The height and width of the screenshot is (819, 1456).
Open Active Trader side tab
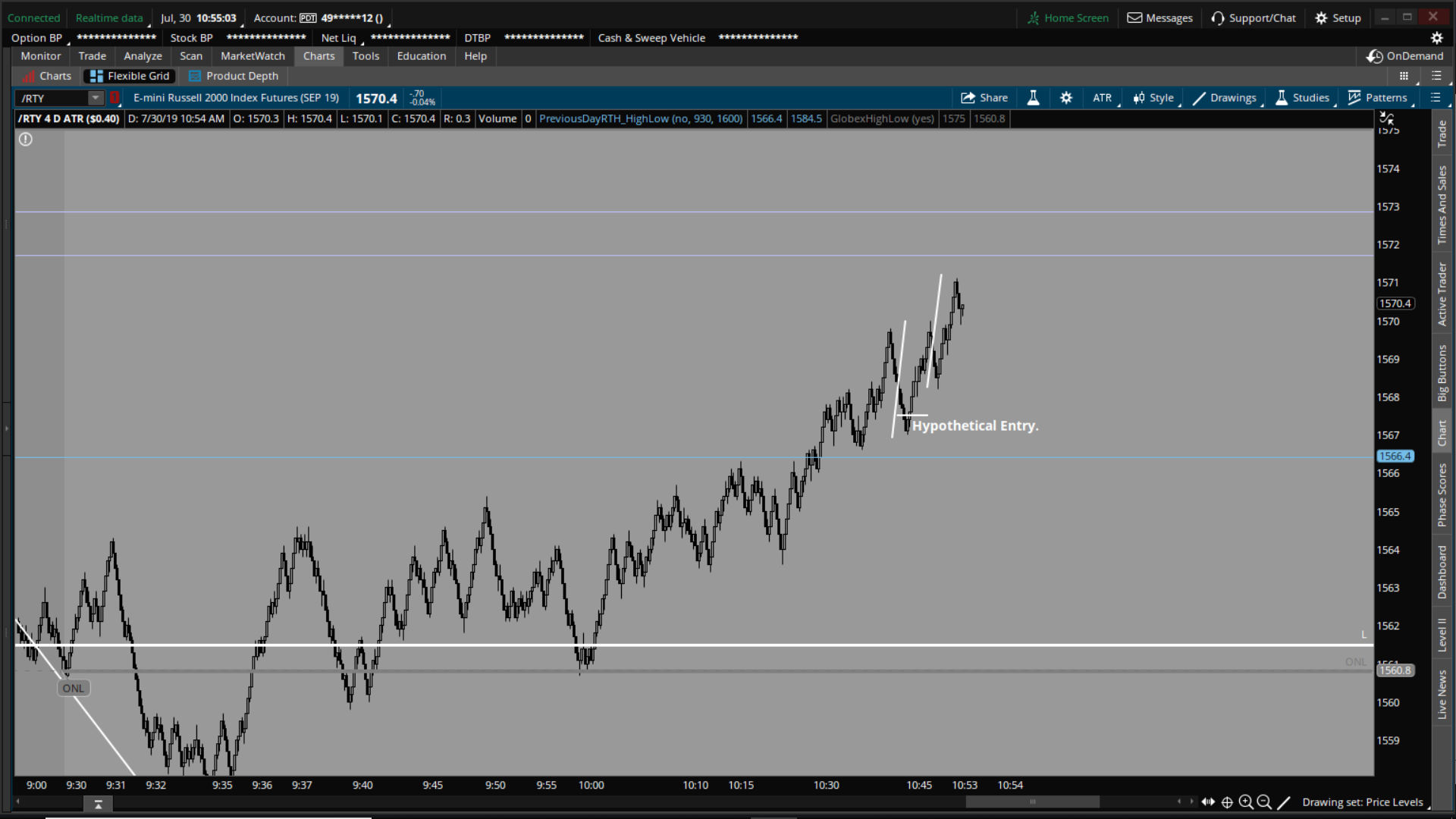click(1442, 294)
